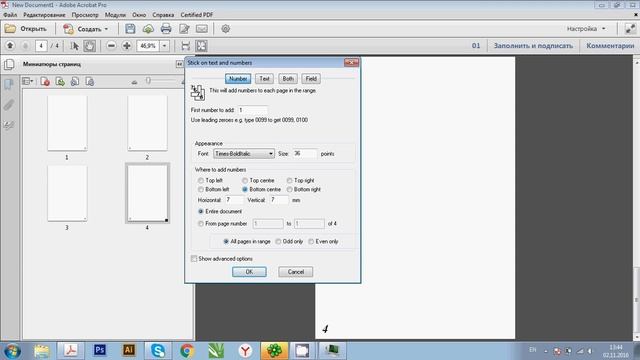Collapse the thumbnails panel arrow

(179, 64)
